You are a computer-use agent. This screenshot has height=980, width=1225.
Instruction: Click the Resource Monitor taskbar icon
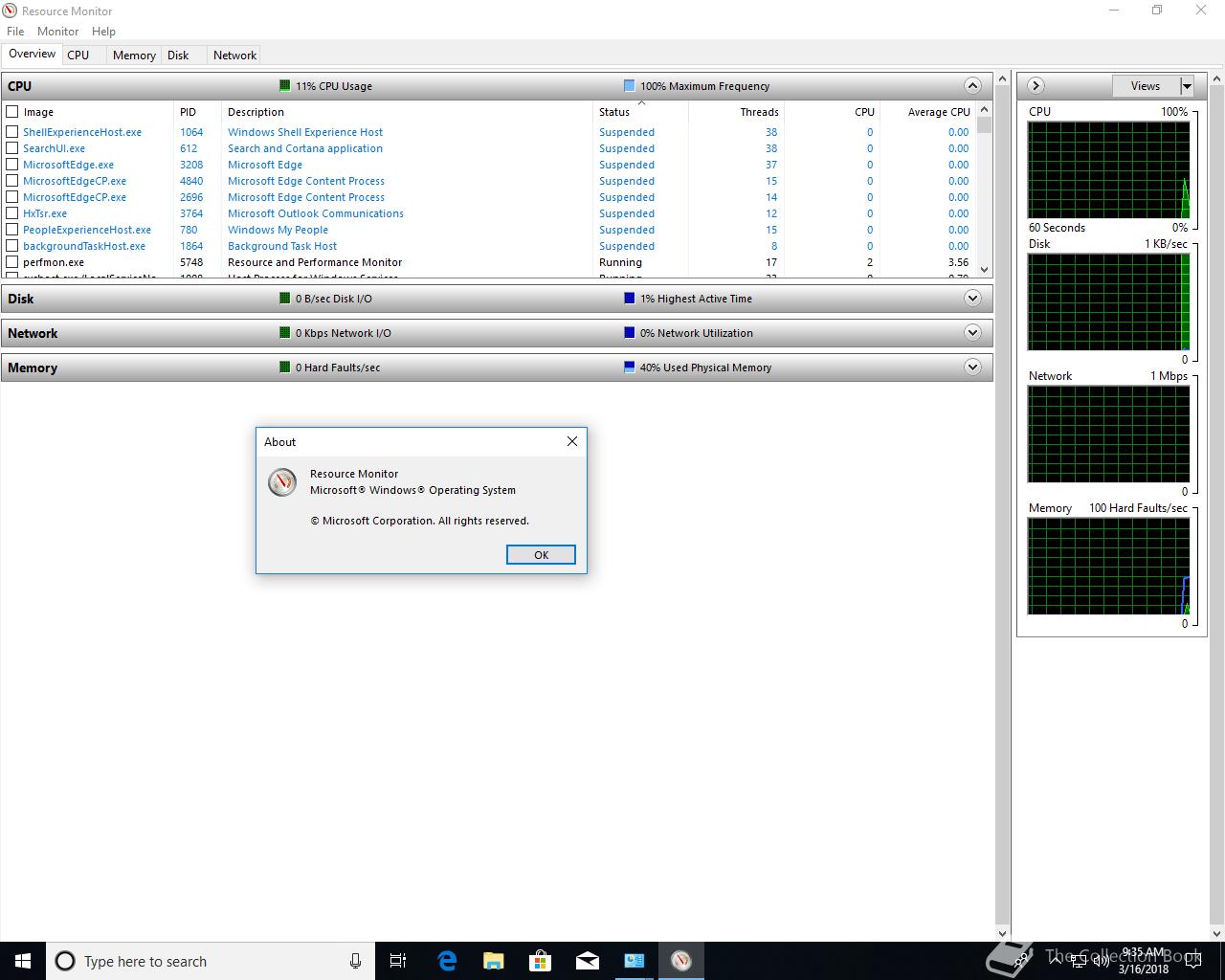tap(680, 961)
